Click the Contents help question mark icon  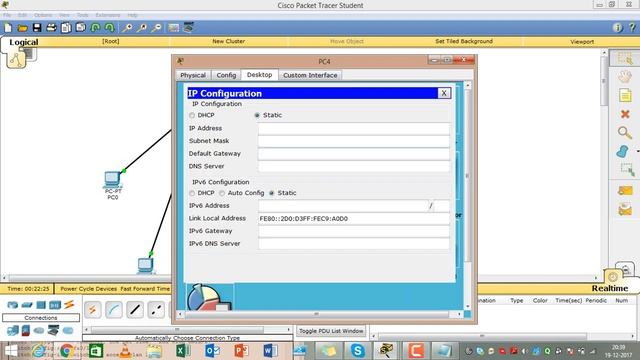(x=632, y=28)
